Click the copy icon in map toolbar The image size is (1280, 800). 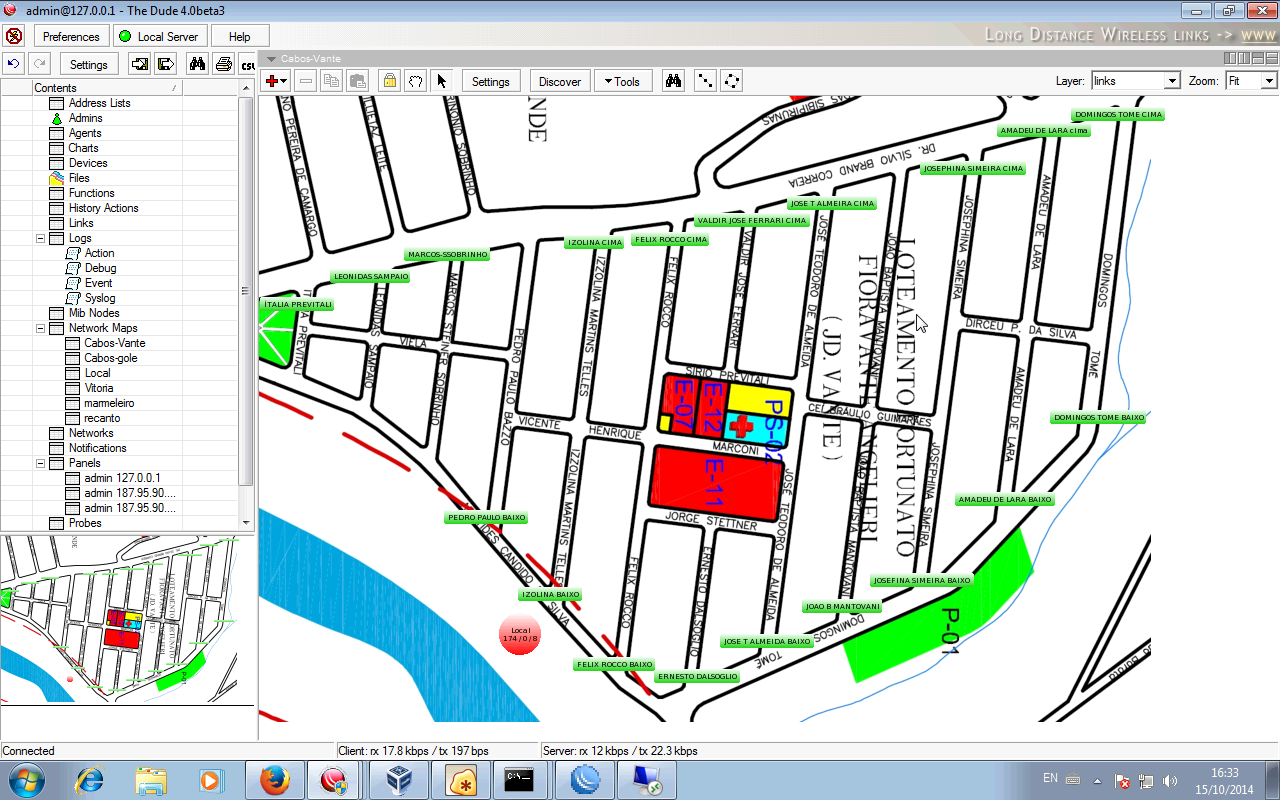point(331,81)
